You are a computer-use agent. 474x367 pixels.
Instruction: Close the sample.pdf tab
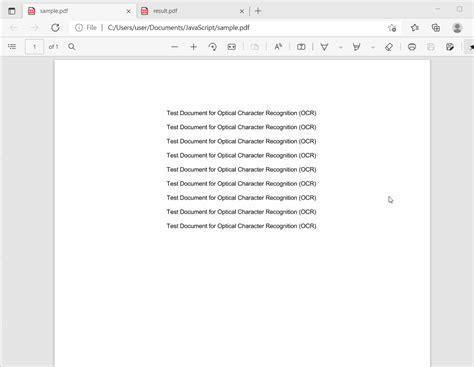tap(128, 11)
